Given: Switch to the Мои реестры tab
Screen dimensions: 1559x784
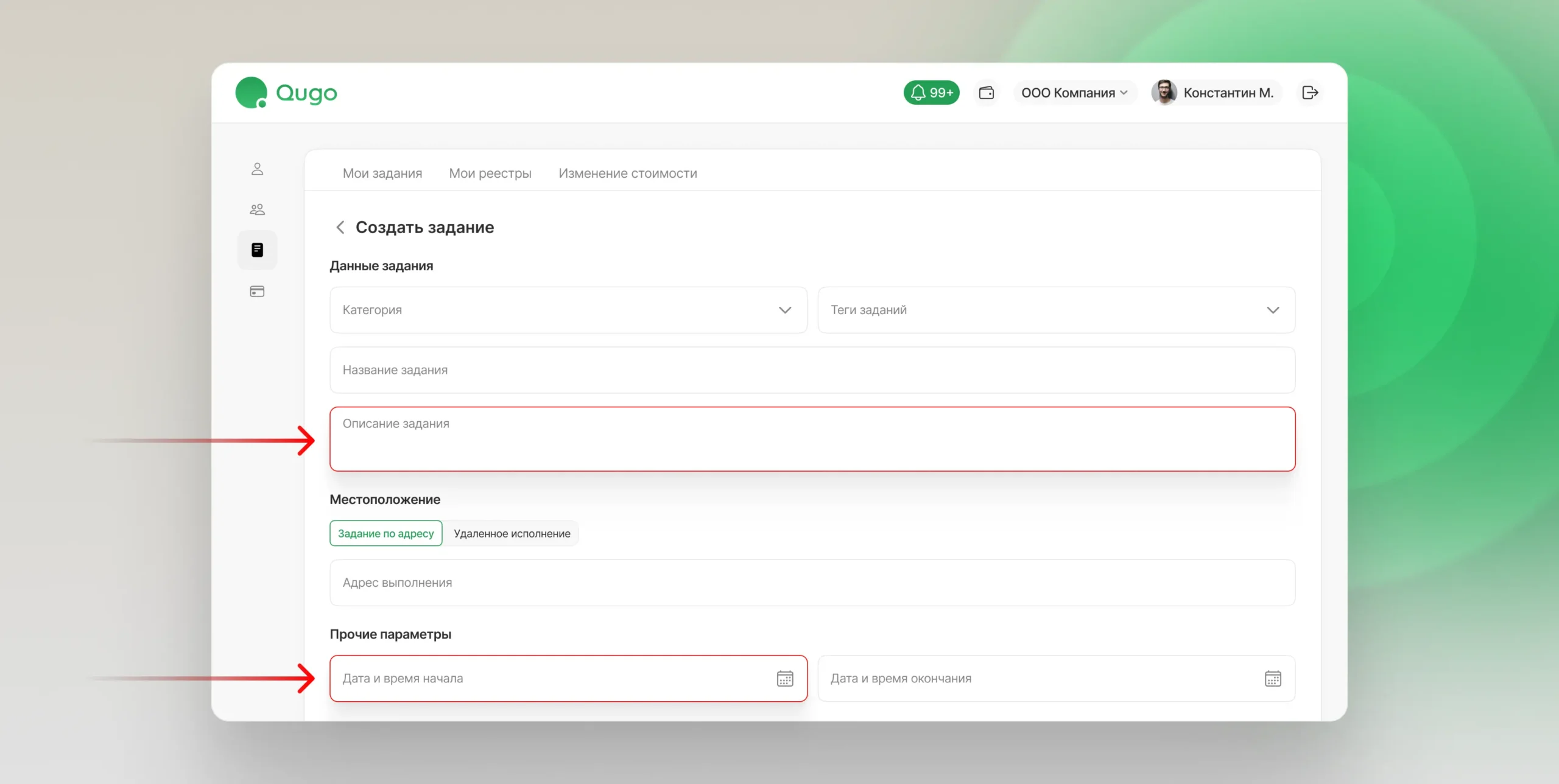Looking at the screenshot, I should [x=490, y=173].
